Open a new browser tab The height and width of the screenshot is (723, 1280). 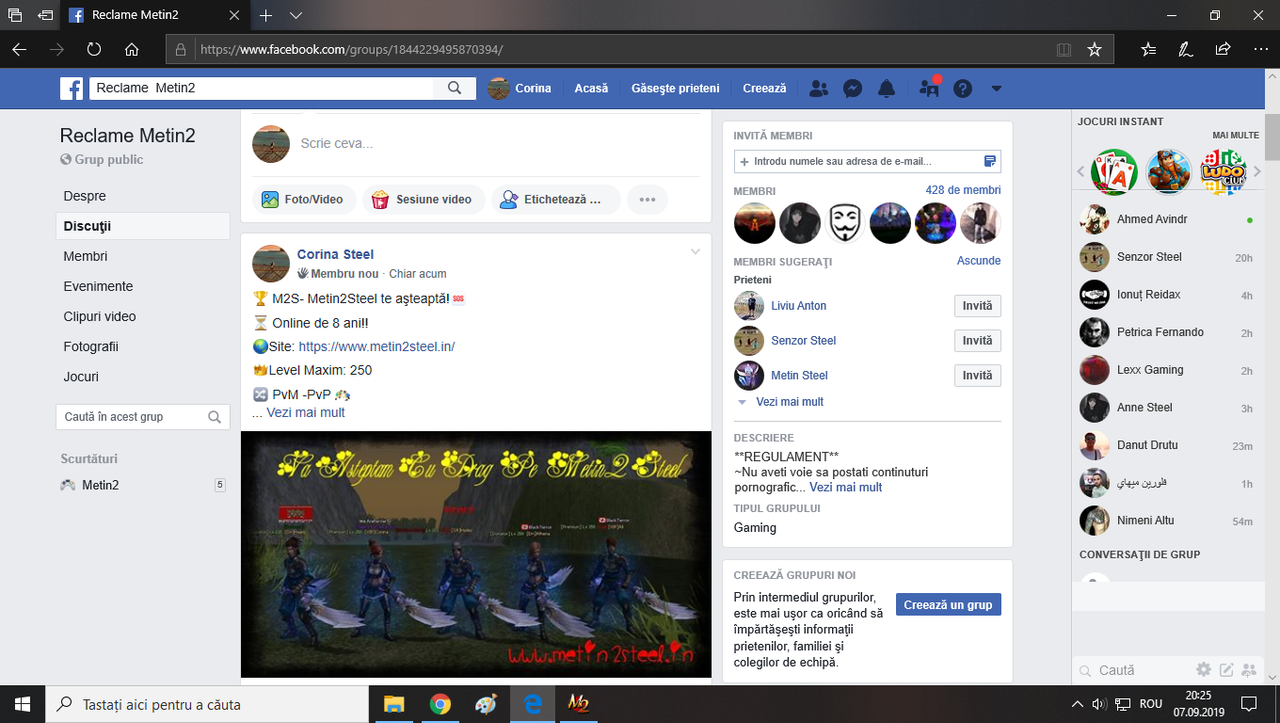(x=266, y=16)
